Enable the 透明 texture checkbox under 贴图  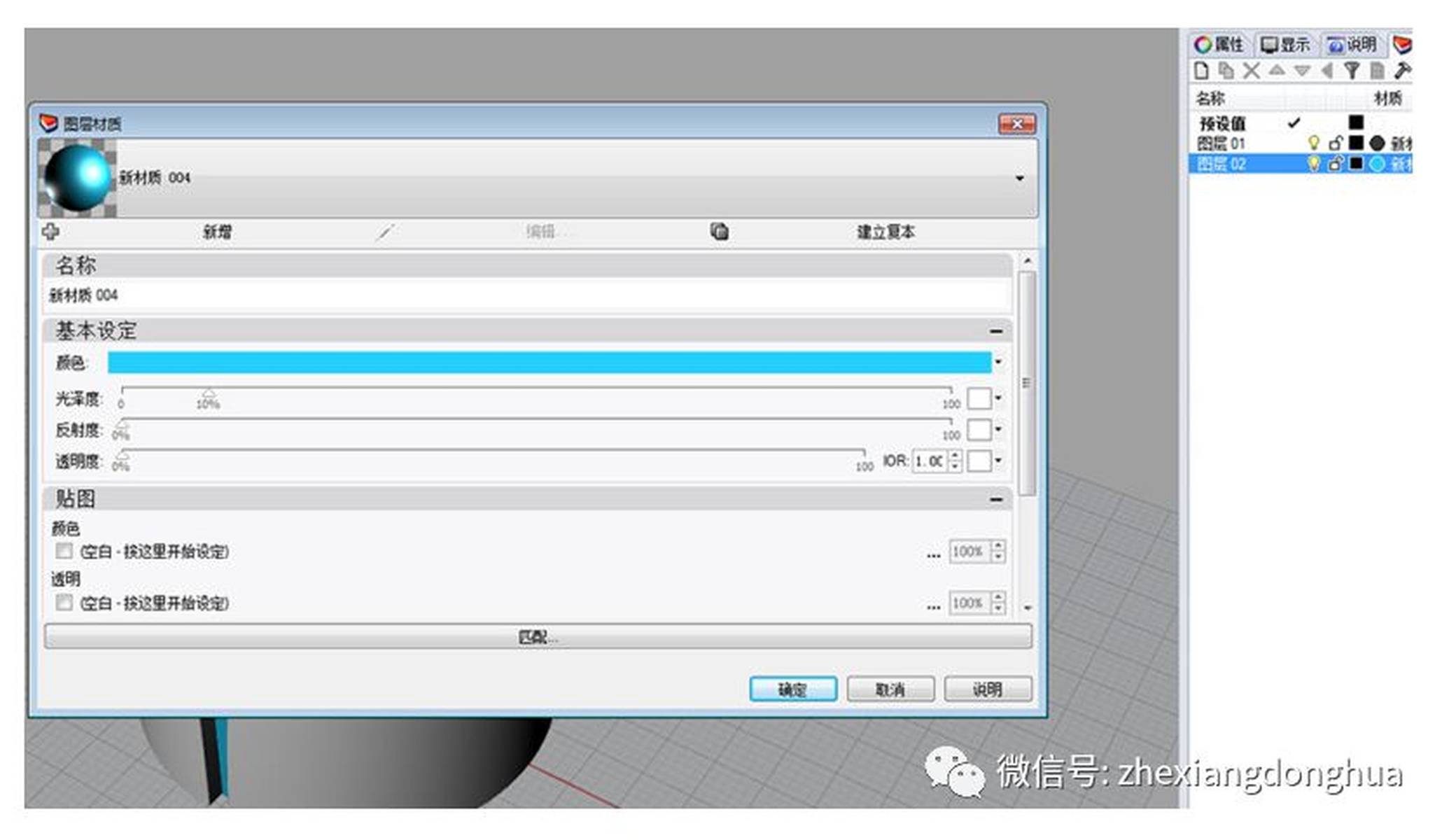[x=64, y=603]
